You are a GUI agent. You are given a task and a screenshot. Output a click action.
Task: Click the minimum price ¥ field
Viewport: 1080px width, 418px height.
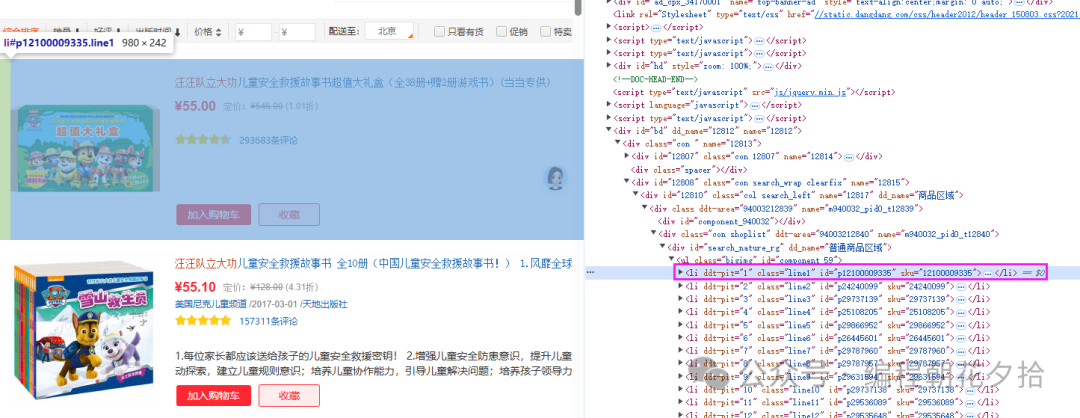coord(253,32)
